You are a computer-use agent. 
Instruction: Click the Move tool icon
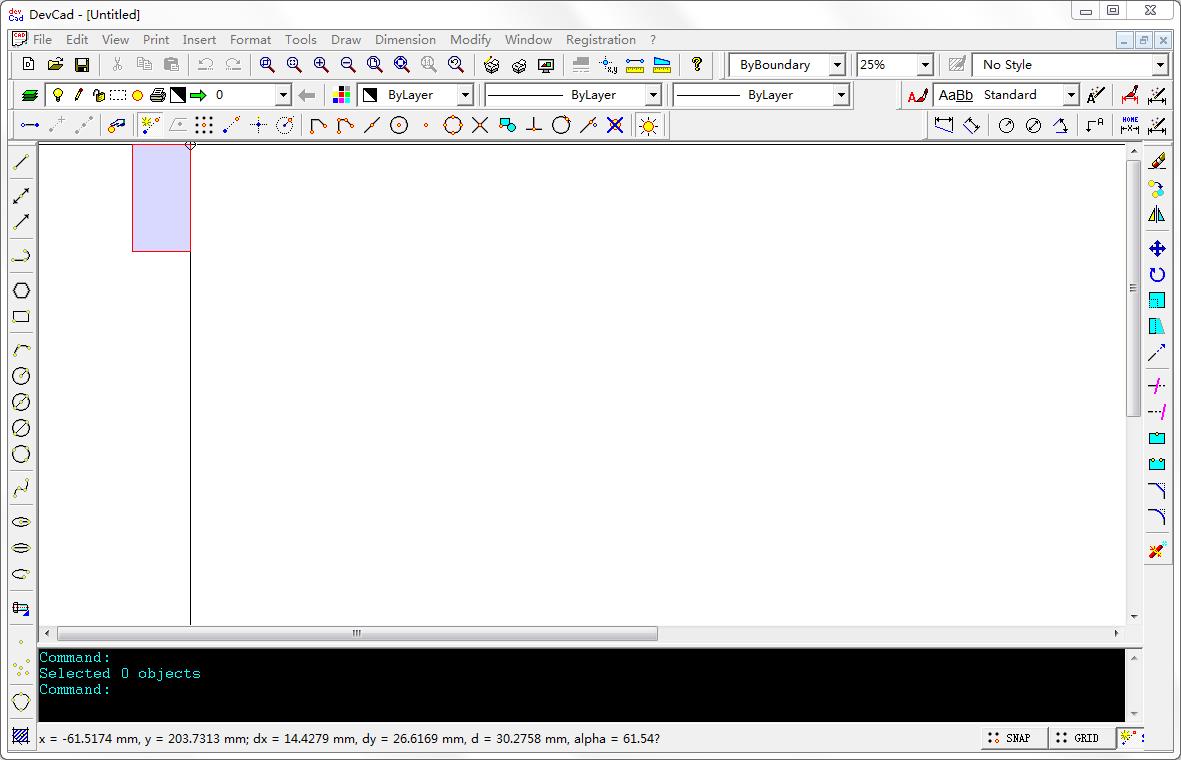(x=1157, y=248)
